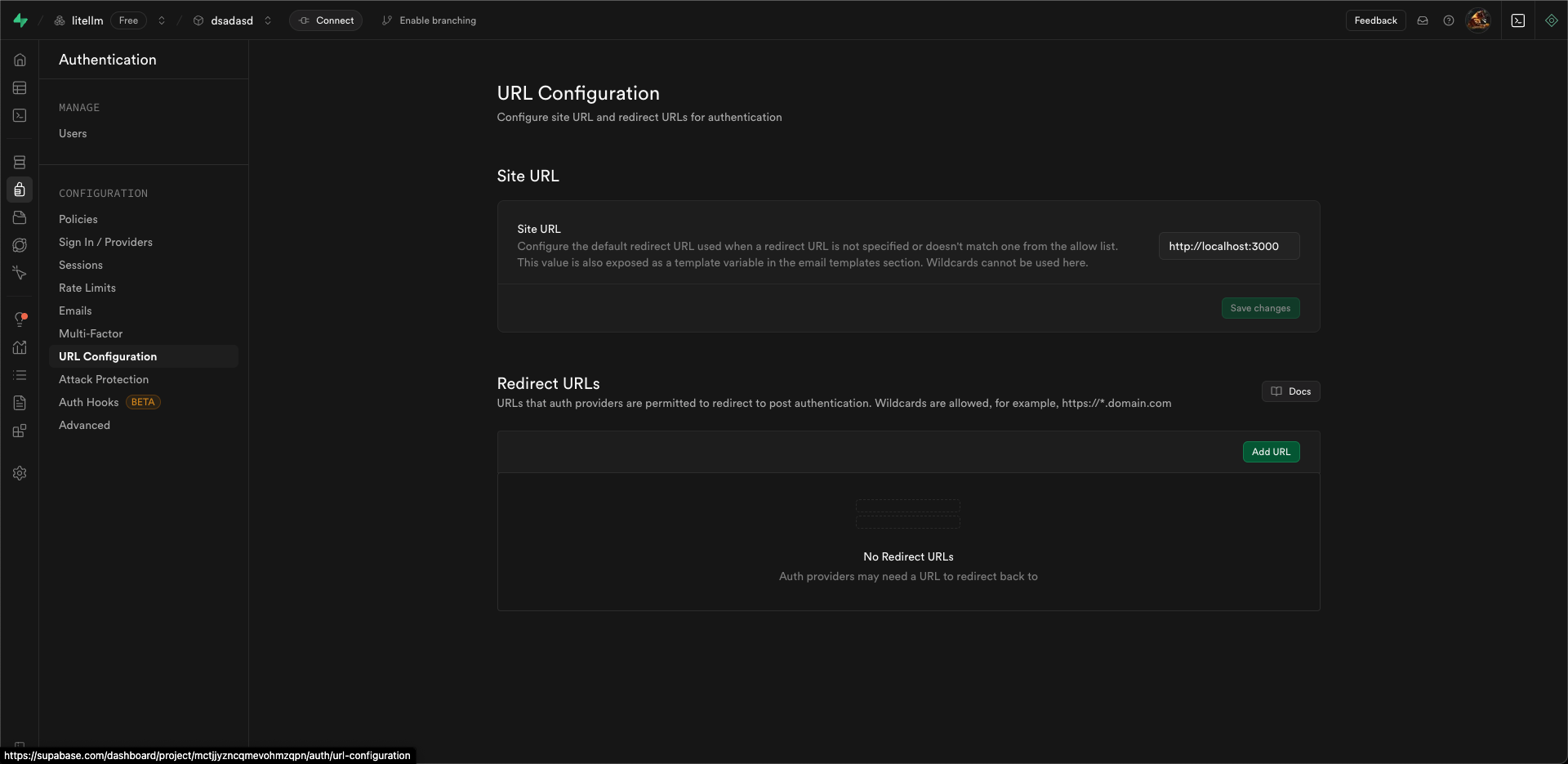
Task: Select the Attack Protection menu item
Action: coord(104,379)
